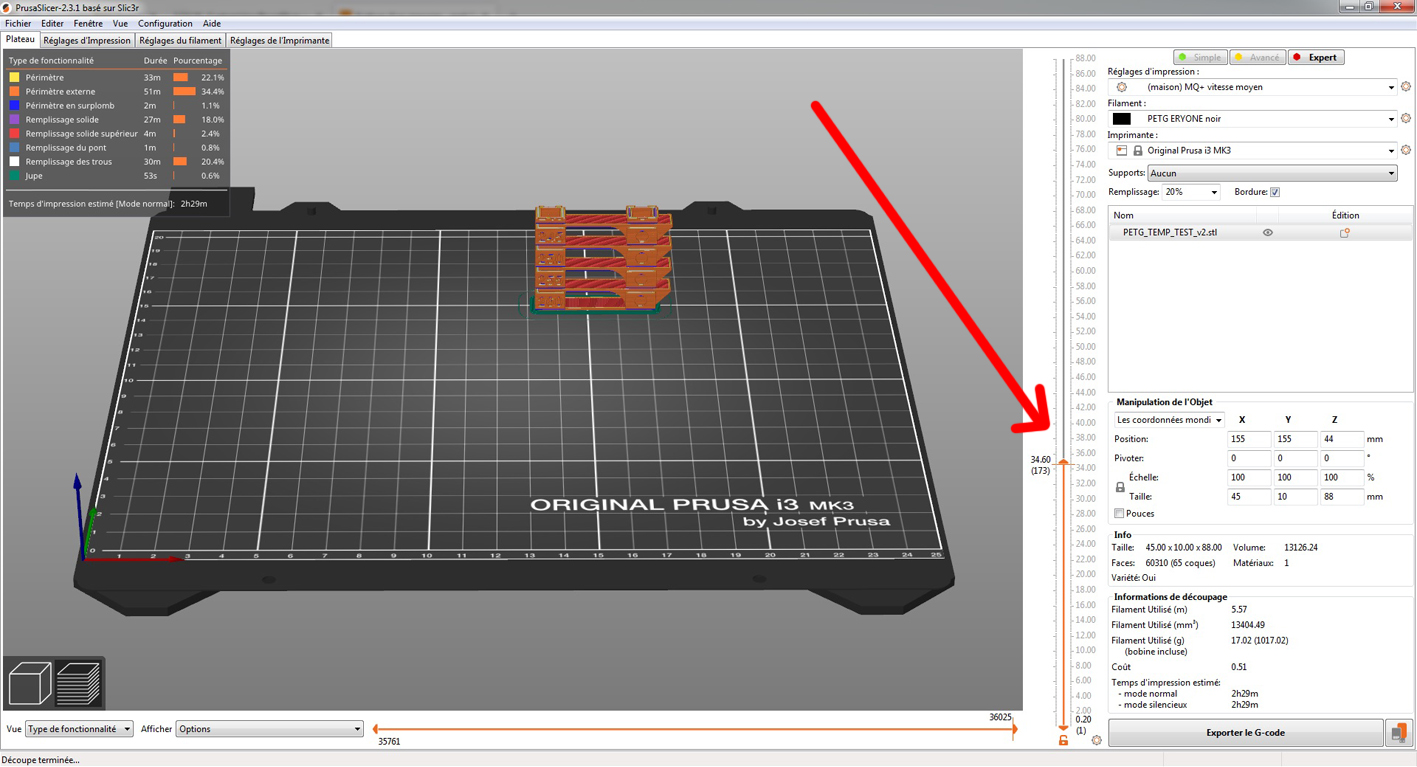Screen dimensions: 1417x767
Task: Select the Expert mode button
Action: tap(1316, 57)
